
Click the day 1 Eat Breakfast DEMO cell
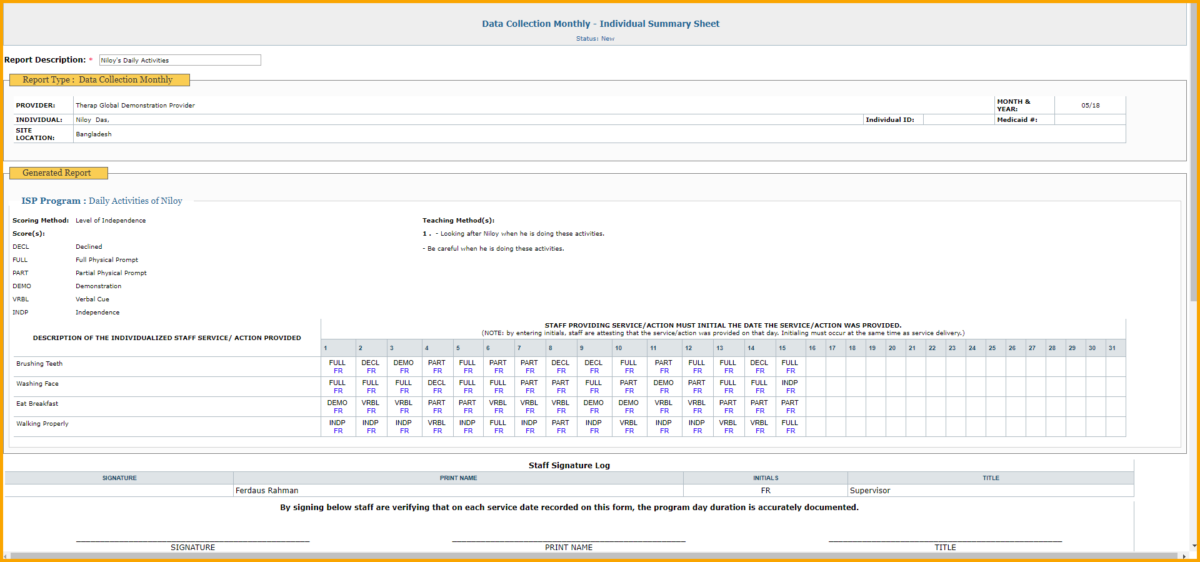(337, 406)
